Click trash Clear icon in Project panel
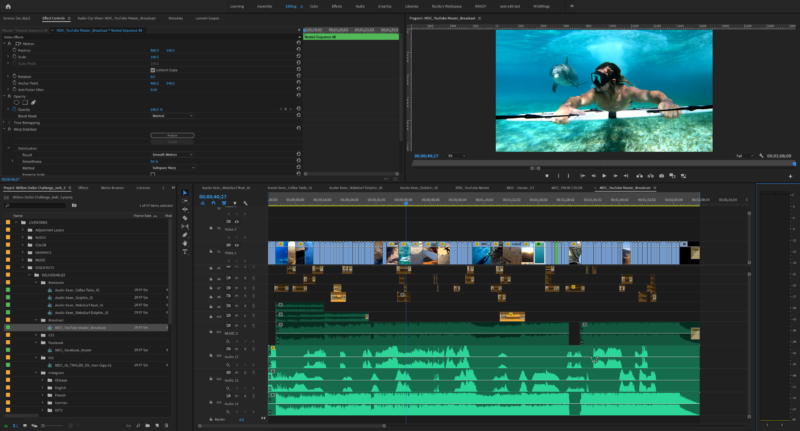Screen dimensions: 800x431 [x=166, y=425]
